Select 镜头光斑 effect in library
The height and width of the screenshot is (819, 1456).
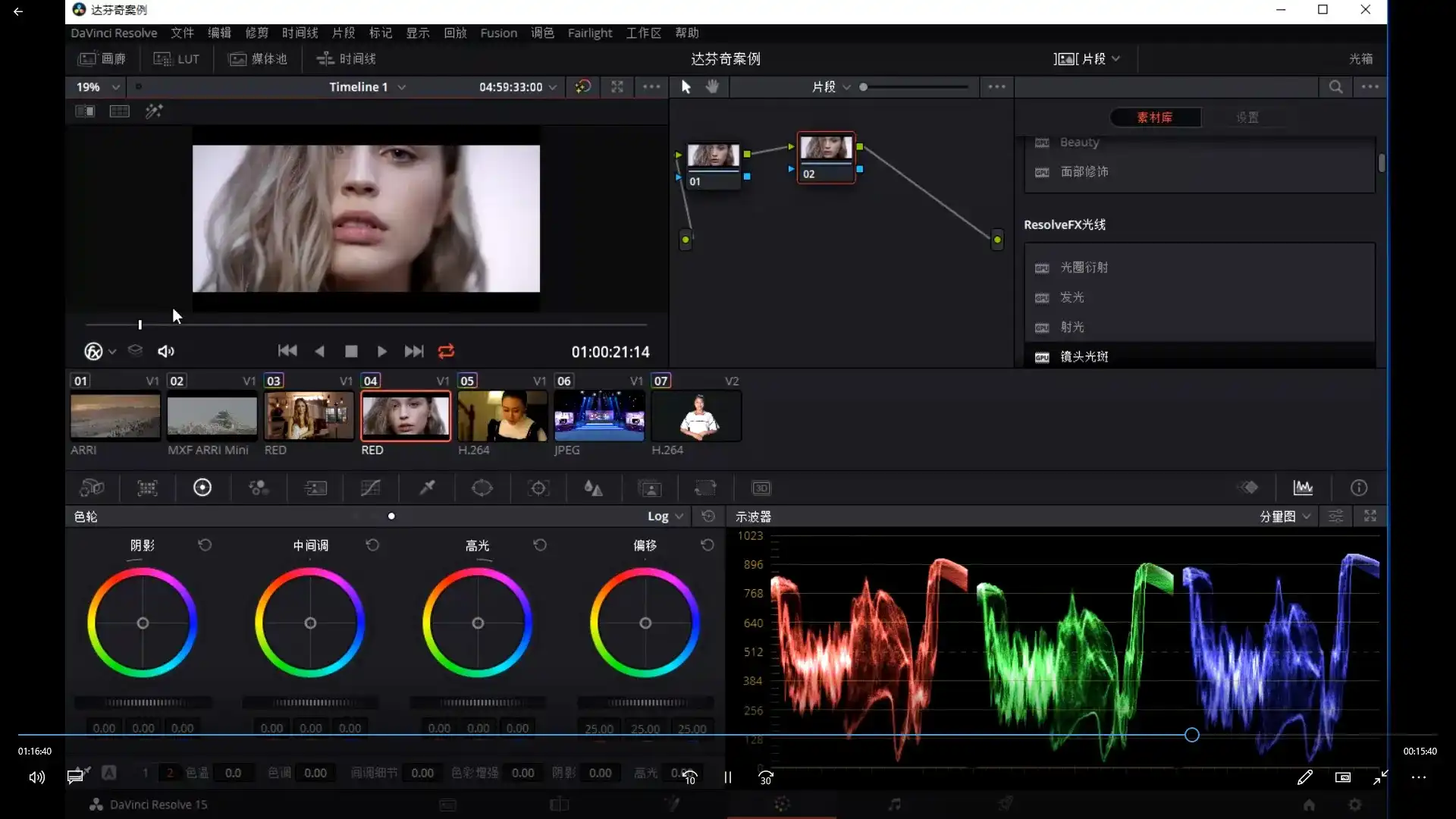(1084, 356)
